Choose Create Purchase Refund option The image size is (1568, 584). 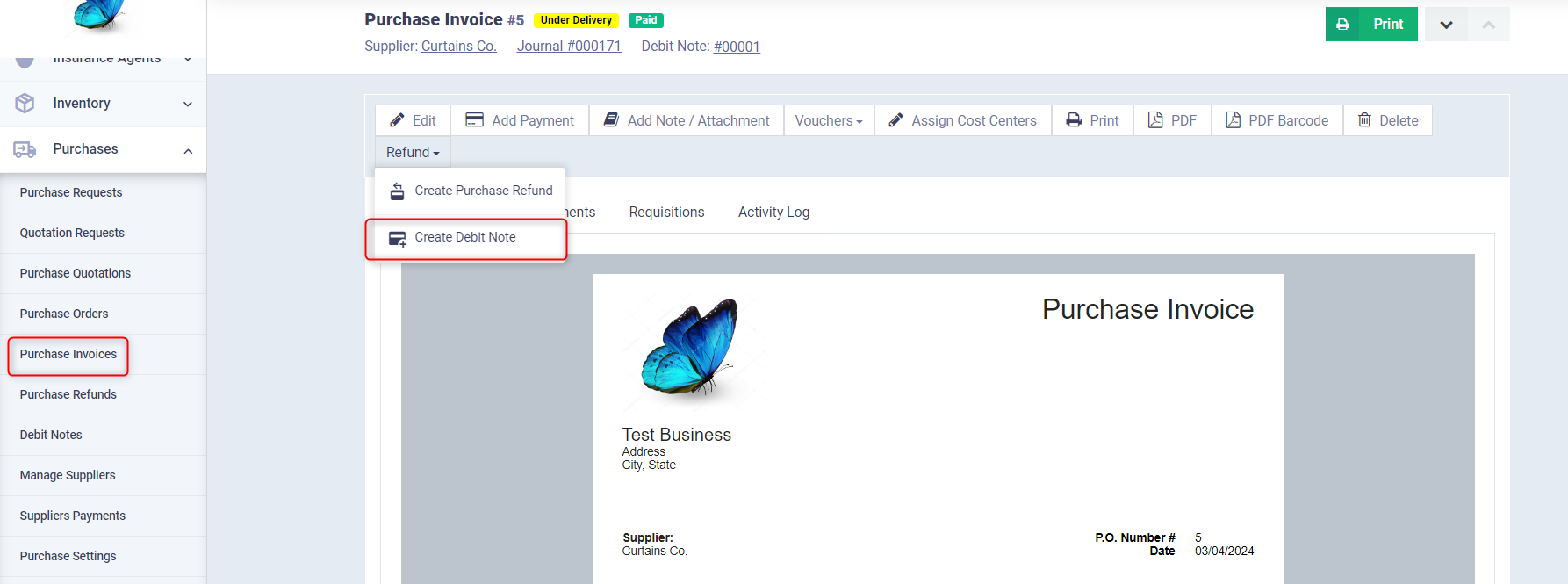(483, 191)
